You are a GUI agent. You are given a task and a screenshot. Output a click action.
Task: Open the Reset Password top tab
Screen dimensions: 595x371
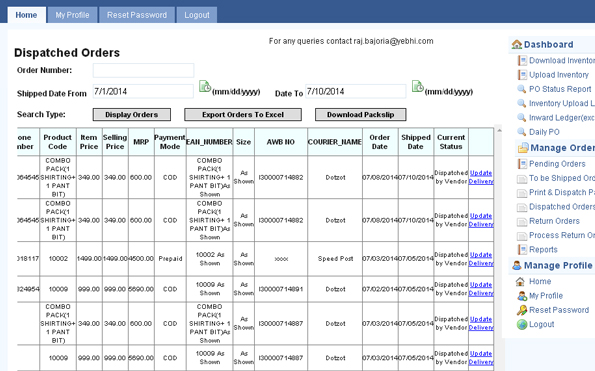click(x=137, y=15)
